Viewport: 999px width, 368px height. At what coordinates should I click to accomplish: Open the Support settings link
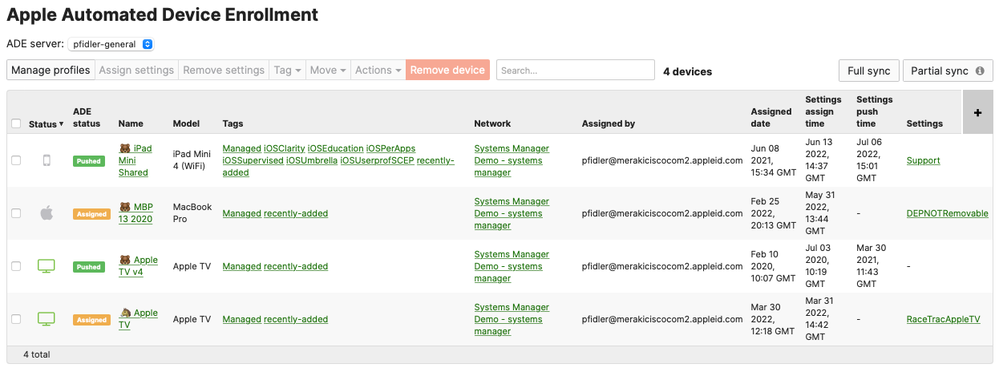[x=923, y=160]
